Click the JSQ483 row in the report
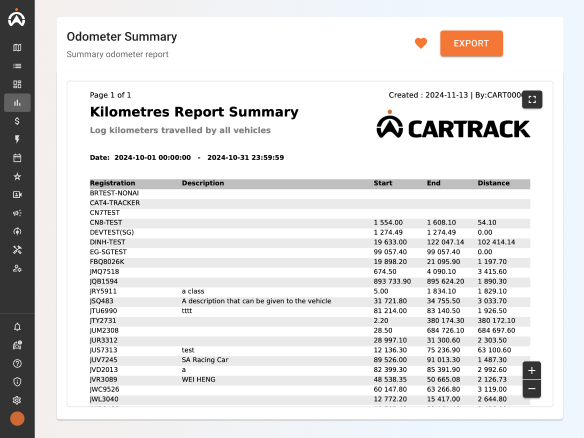Viewport: 584px width, 438px height. coord(310,301)
